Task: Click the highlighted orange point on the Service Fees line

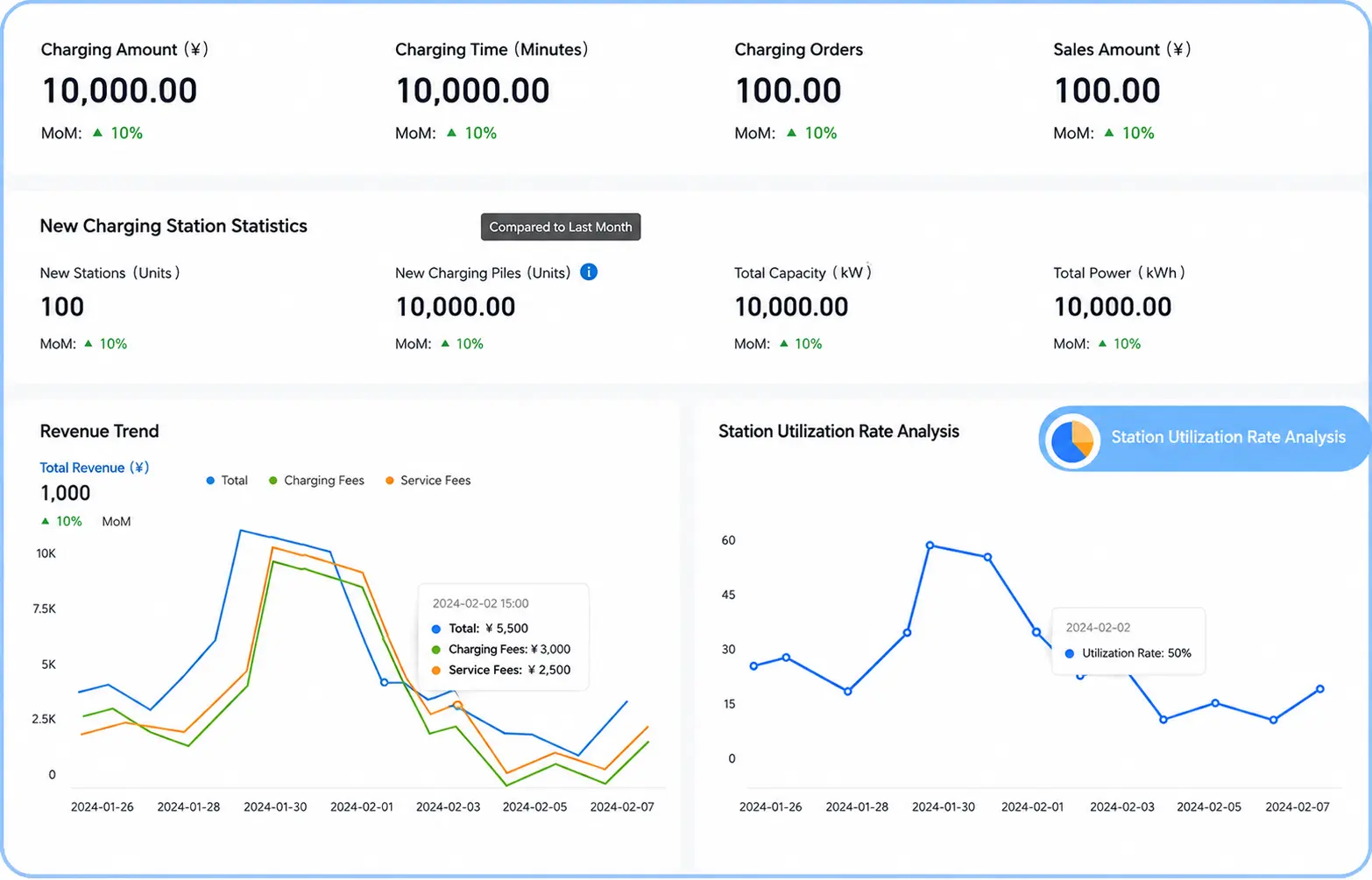Action: (x=457, y=705)
